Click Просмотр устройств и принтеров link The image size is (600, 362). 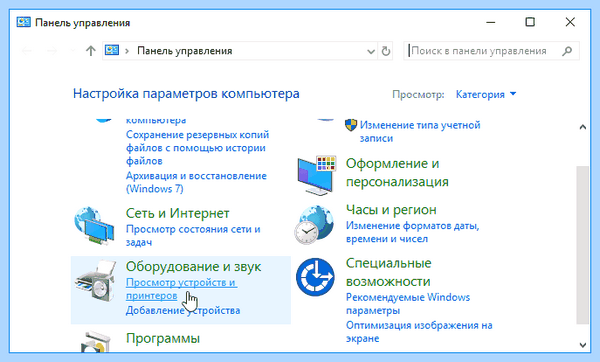click(181, 289)
